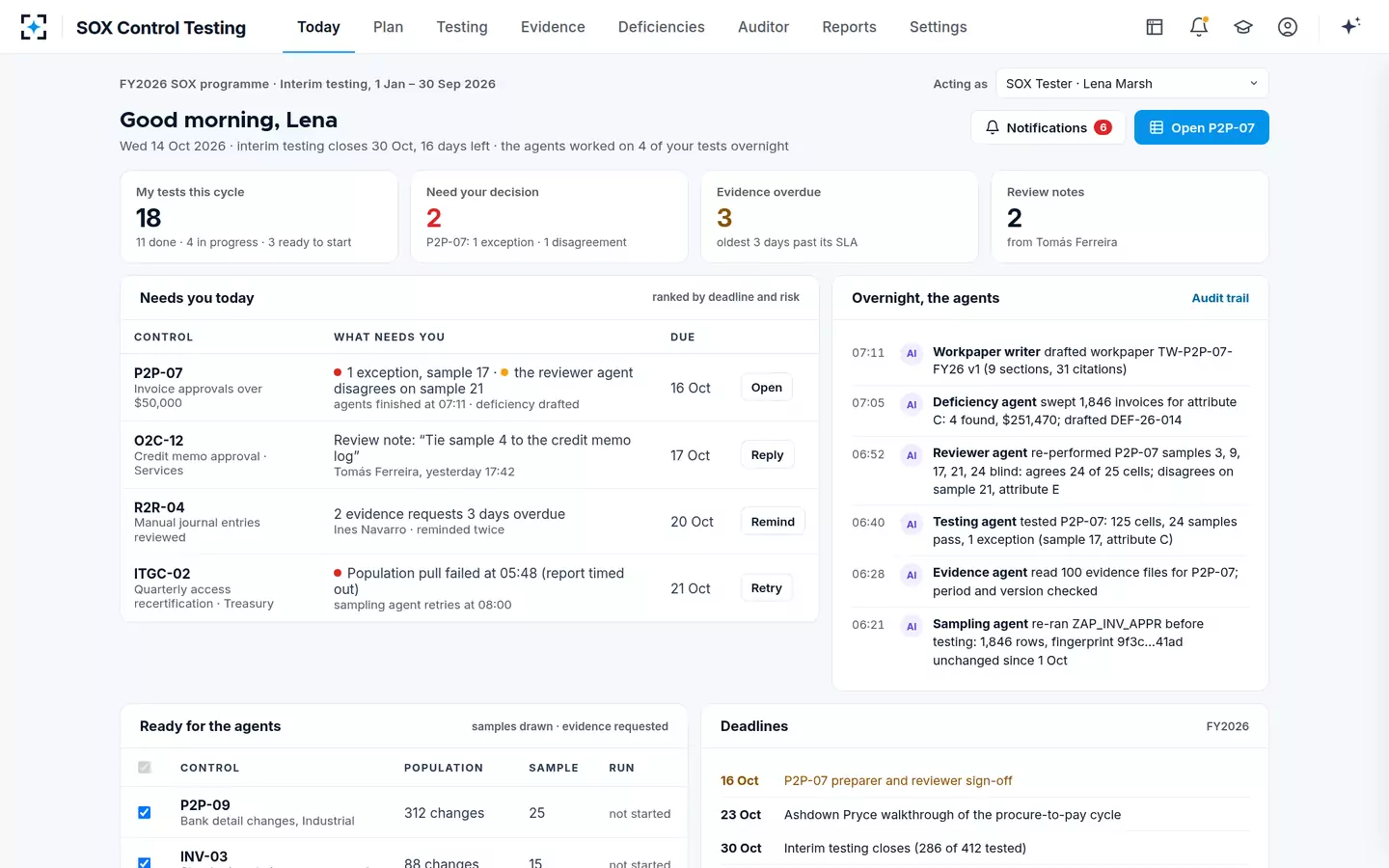The image size is (1389, 868).
Task: Switch to the Plan tab
Action: coord(389,27)
